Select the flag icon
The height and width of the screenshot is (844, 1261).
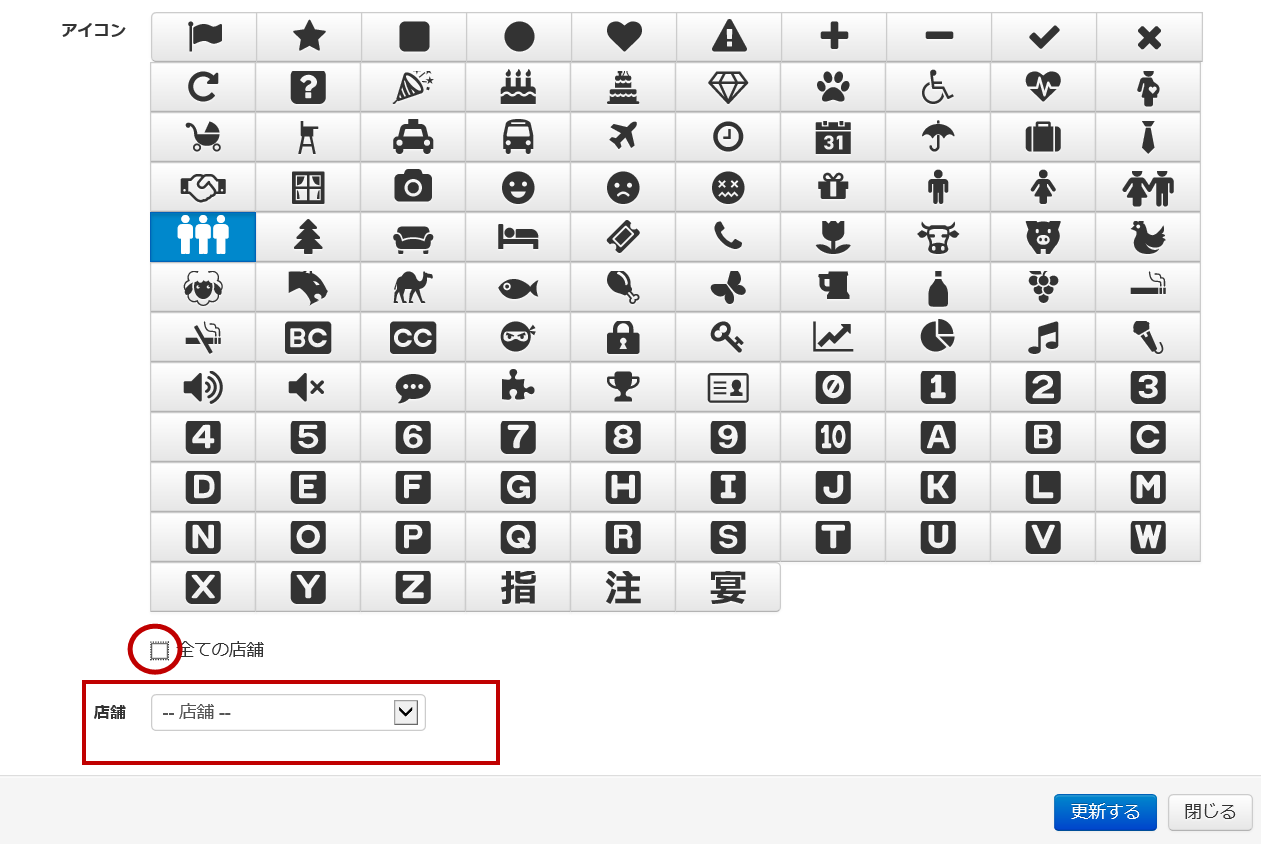pos(204,37)
